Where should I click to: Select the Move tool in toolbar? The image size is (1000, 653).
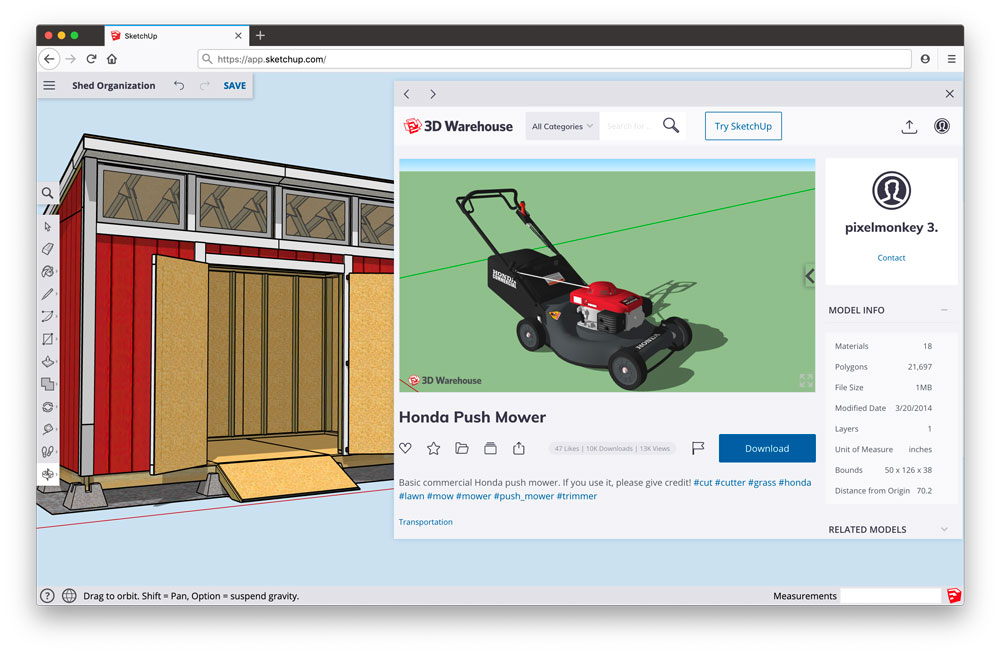(x=48, y=384)
